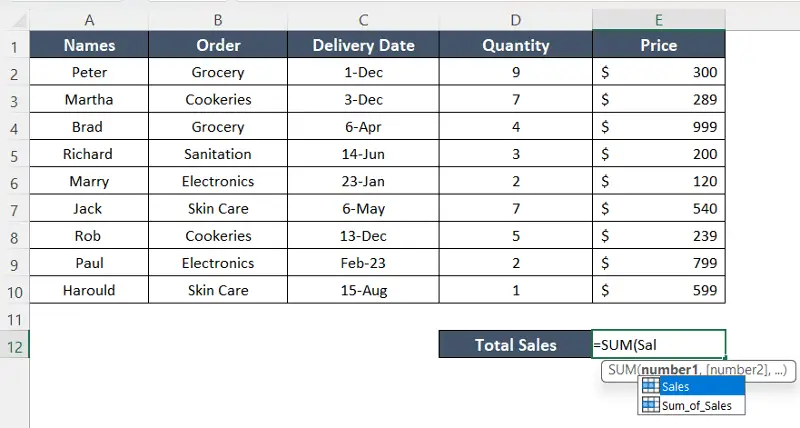Select Brad's price cell showing 999
800x428 pixels.
pos(658,127)
